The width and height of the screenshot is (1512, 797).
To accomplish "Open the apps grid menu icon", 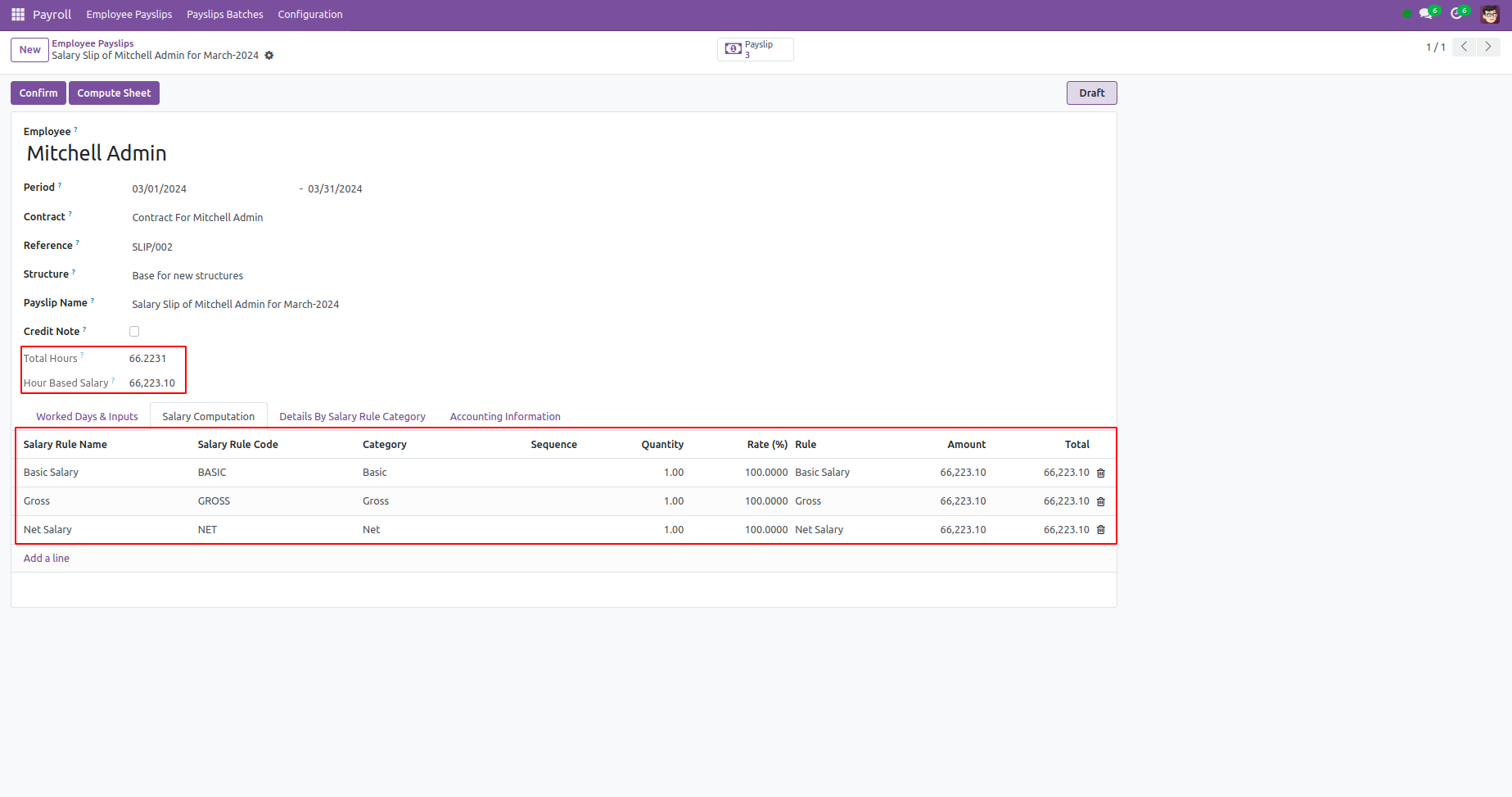I will point(17,15).
